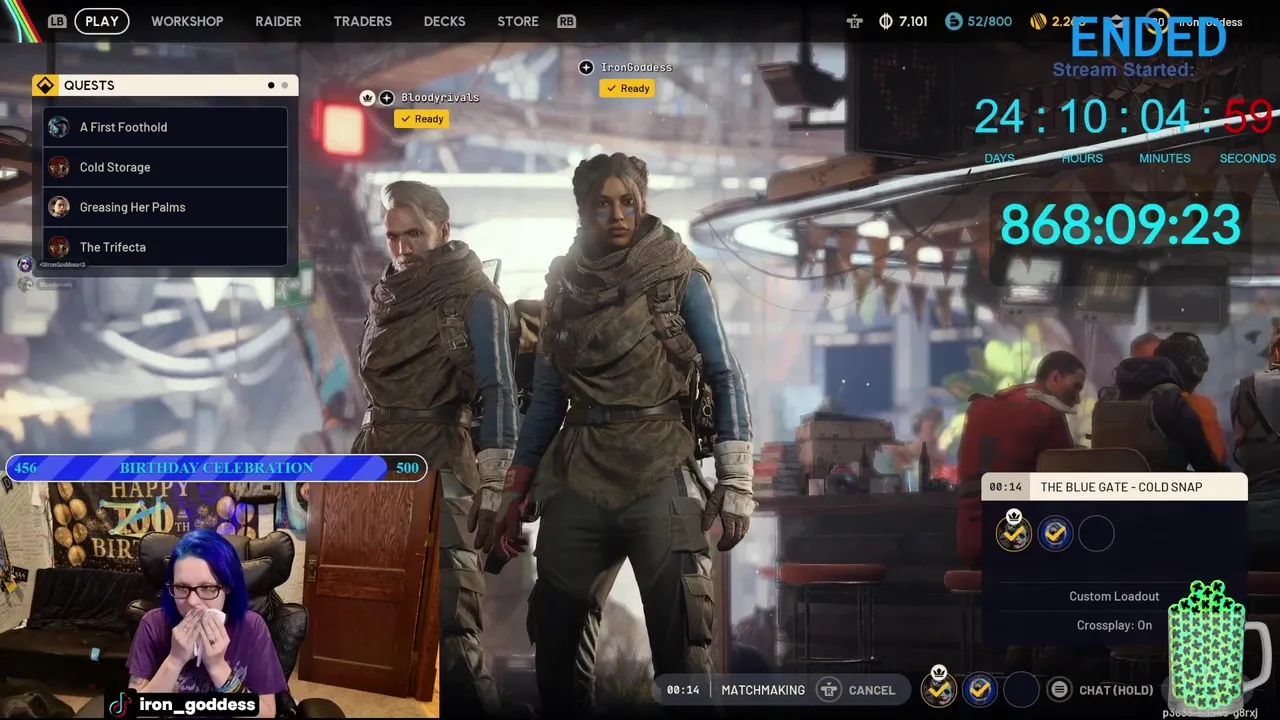Click second party member avatar in bottom bar
This screenshot has height=720, width=1280.
[x=980, y=689]
